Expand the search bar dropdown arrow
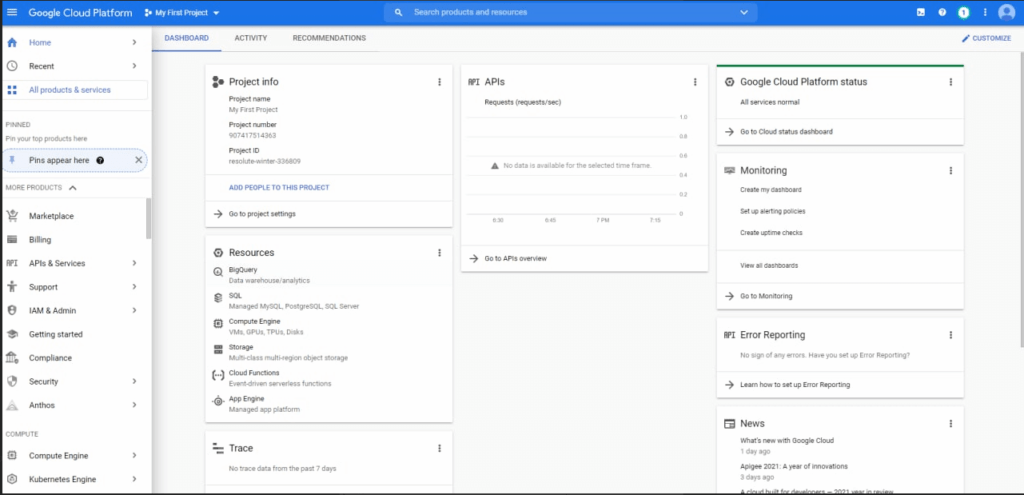The height and width of the screenshot is (495, 1024). point(744,12)
